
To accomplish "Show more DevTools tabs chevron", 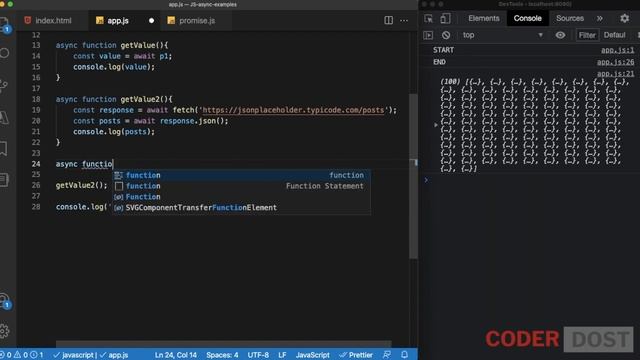I will 600,18.
